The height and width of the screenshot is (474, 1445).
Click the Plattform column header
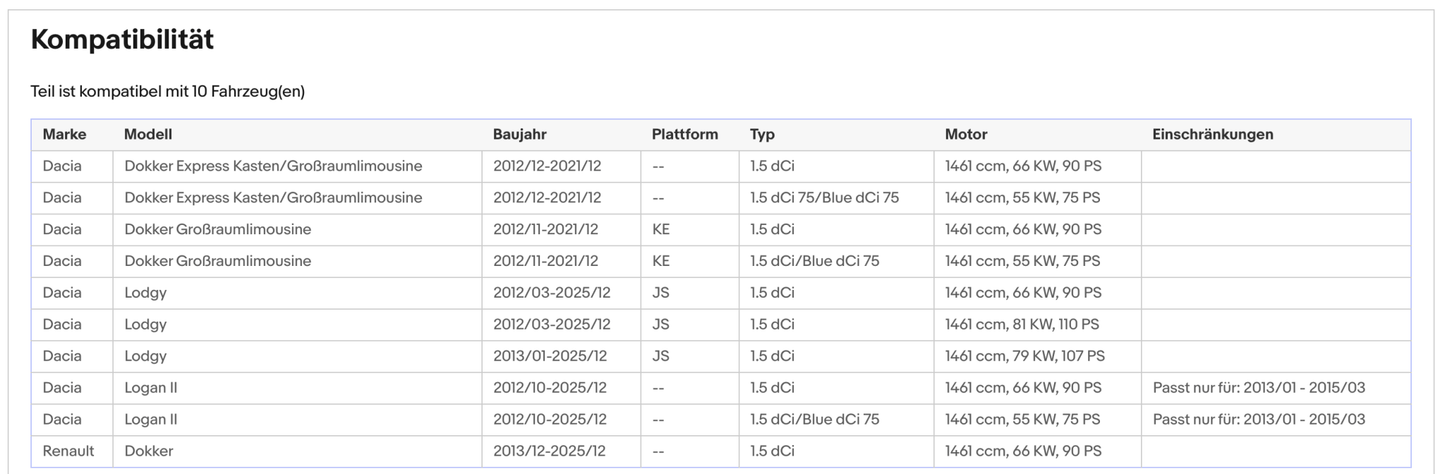684,134
